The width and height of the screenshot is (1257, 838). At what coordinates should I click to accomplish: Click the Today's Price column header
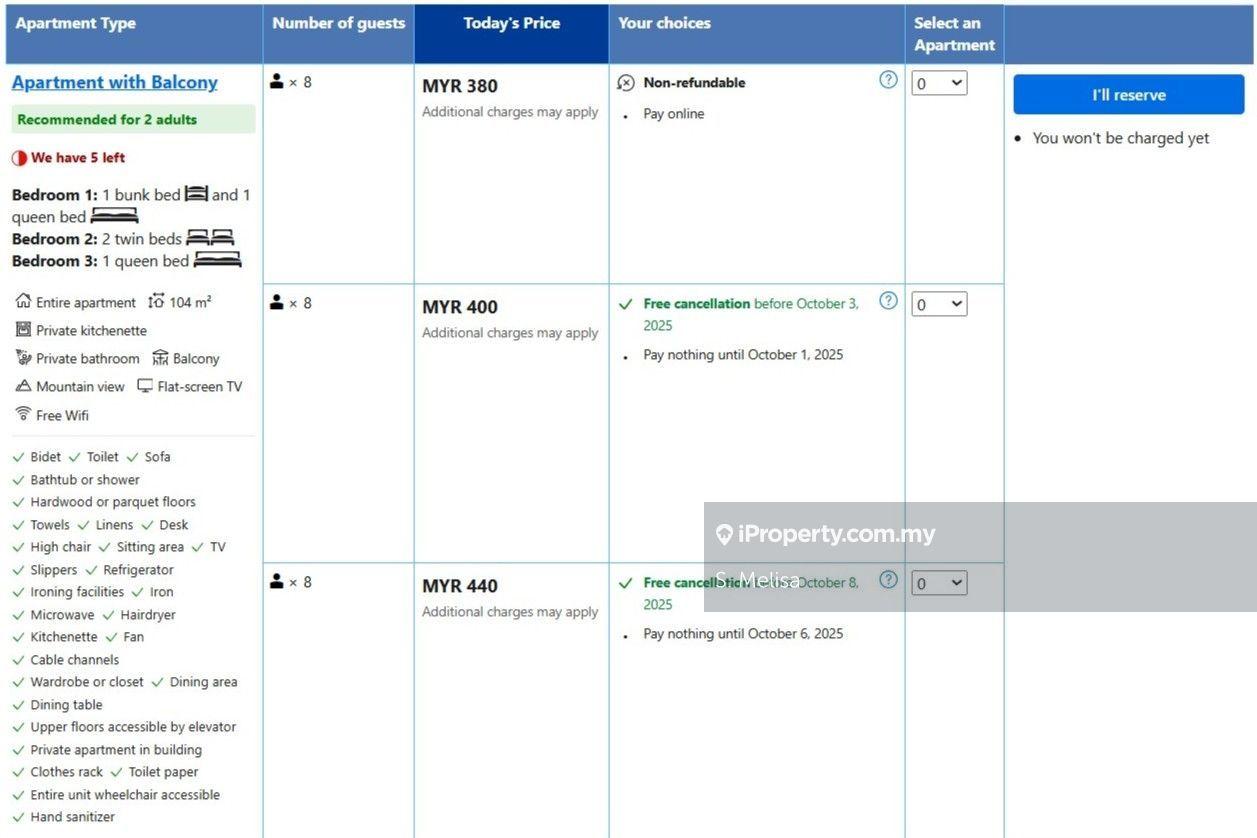[511, 23]
